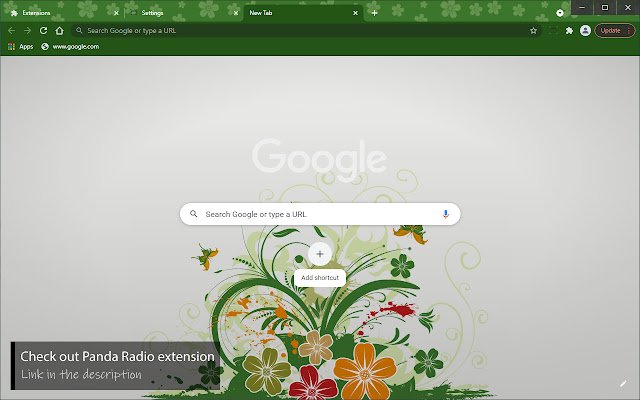Bookmark this tab with the star icon

pos(533,31)
